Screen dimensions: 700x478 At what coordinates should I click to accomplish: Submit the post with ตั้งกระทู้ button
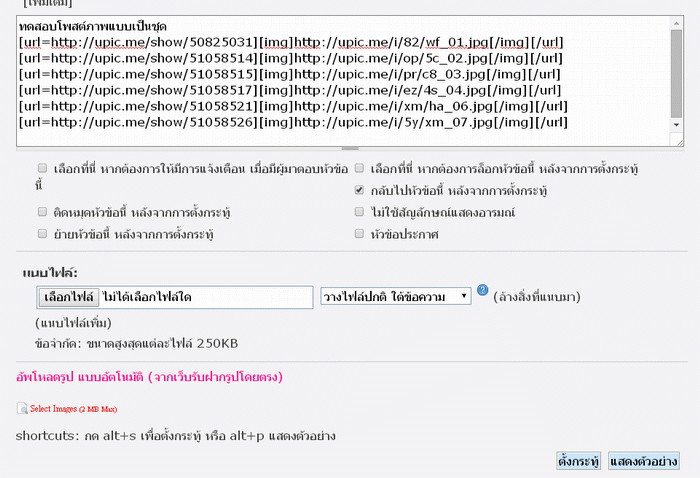[x=578, y=461]
